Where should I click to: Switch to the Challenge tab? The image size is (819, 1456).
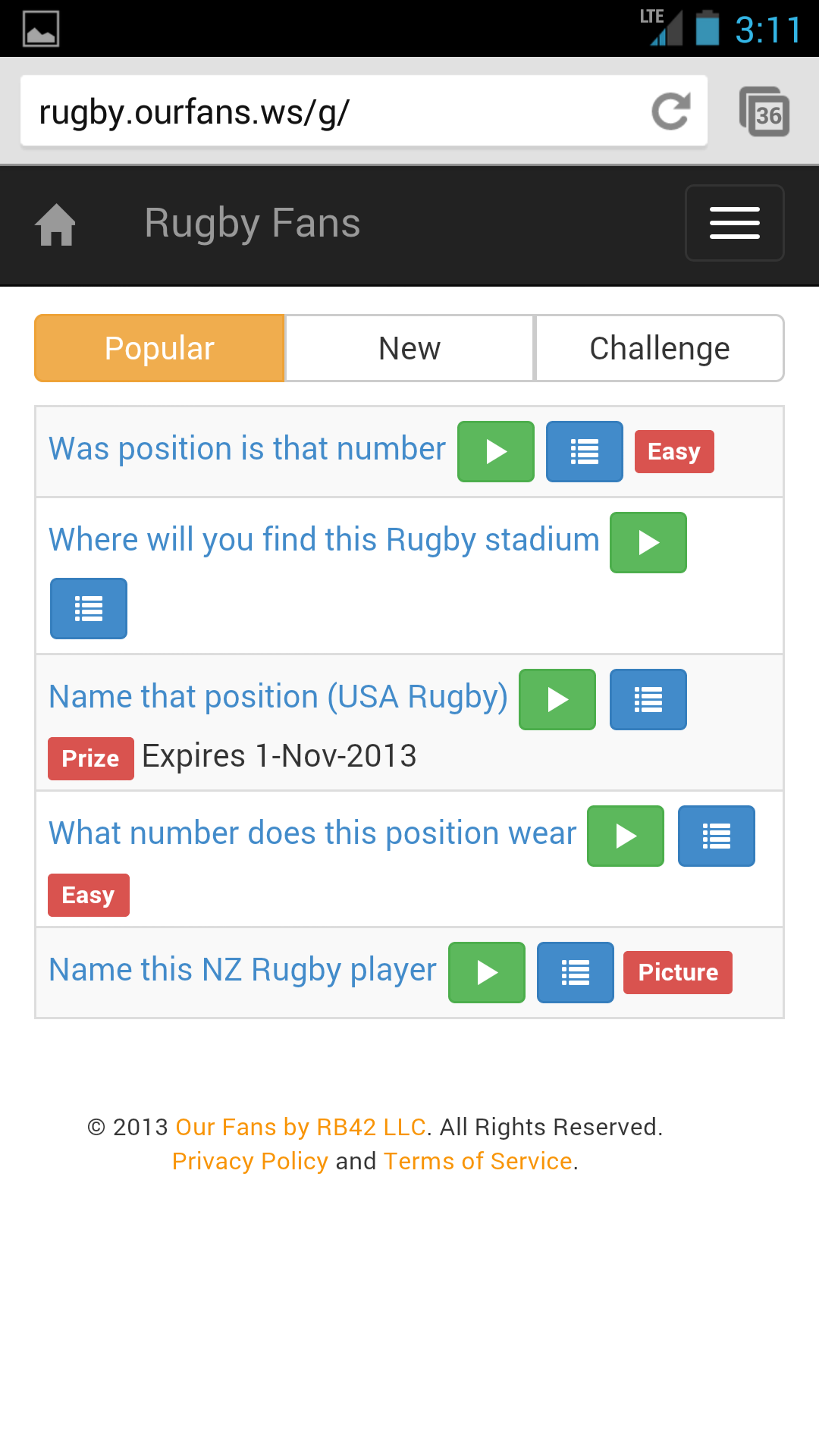(659, 347)
